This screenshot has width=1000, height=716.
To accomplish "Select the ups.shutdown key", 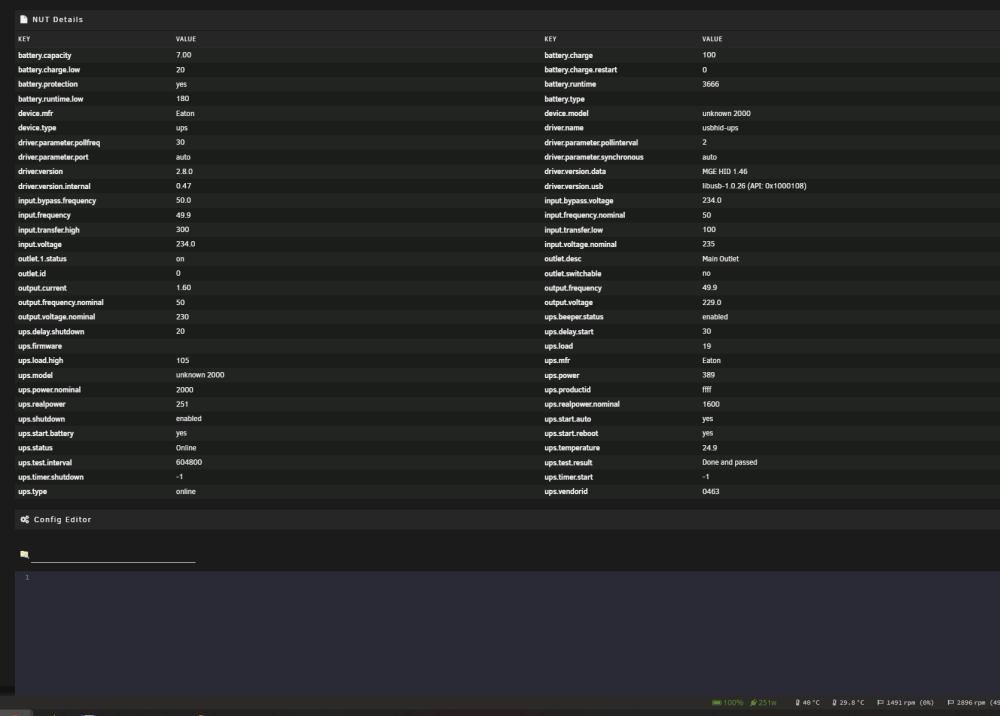I will pos(41,419).
